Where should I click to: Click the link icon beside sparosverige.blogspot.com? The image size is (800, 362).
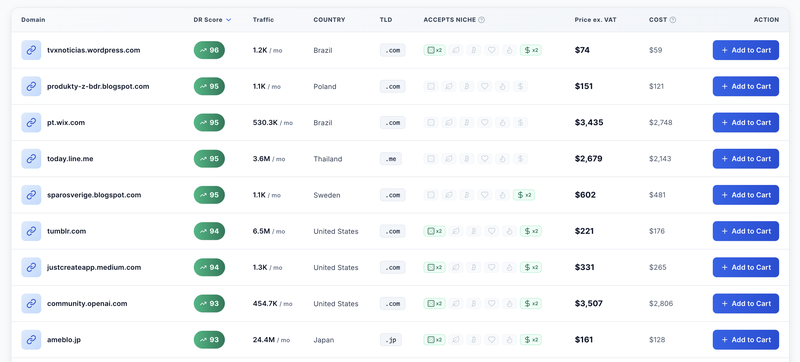31,195
